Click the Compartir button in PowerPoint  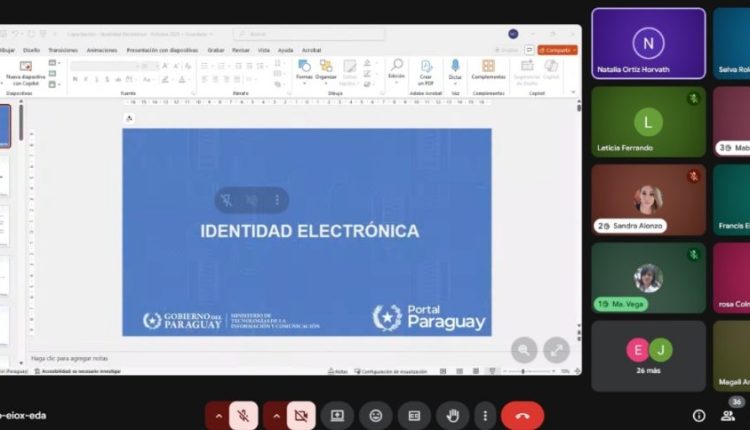(557, 49)
